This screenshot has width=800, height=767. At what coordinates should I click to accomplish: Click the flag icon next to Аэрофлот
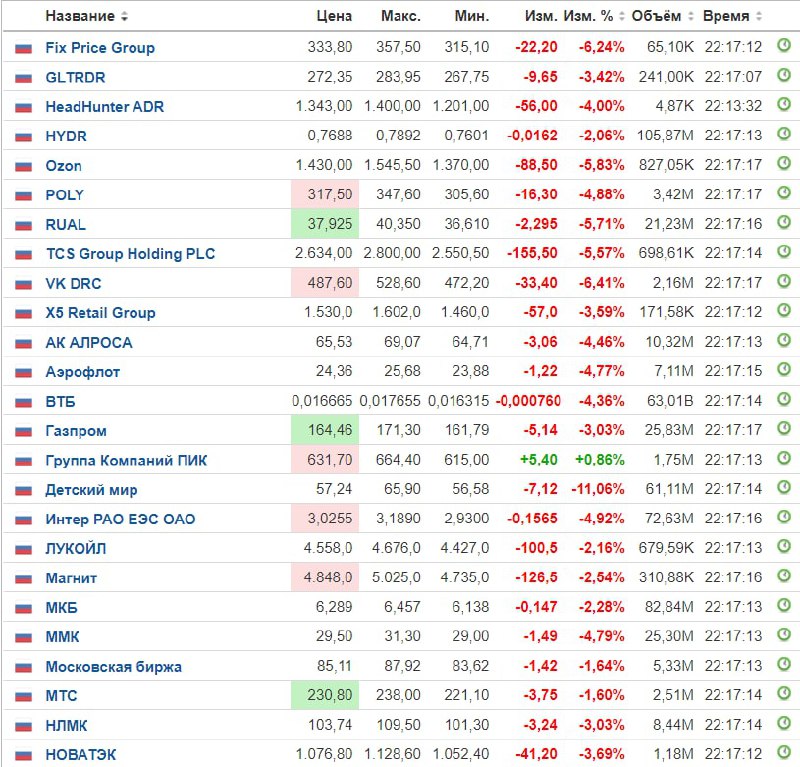point(24,372)
